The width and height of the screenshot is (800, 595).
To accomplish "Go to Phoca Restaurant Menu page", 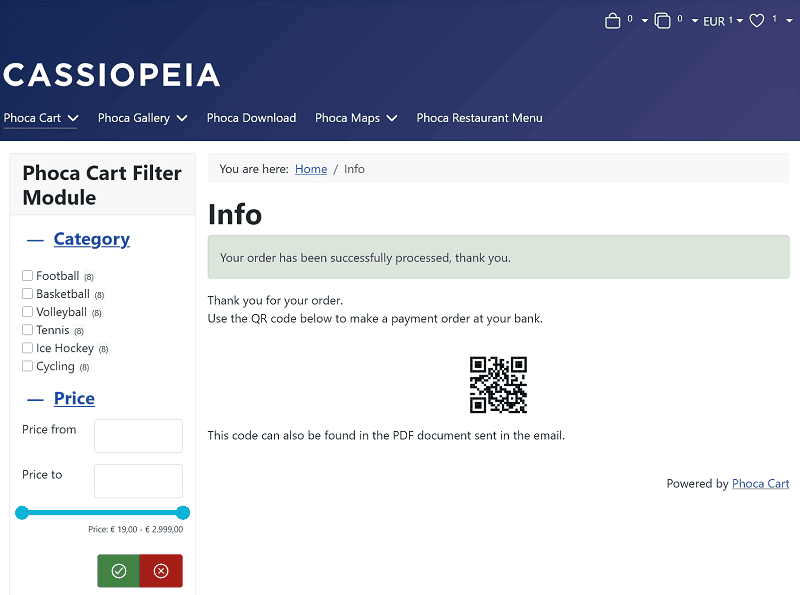I will (479, 118).
